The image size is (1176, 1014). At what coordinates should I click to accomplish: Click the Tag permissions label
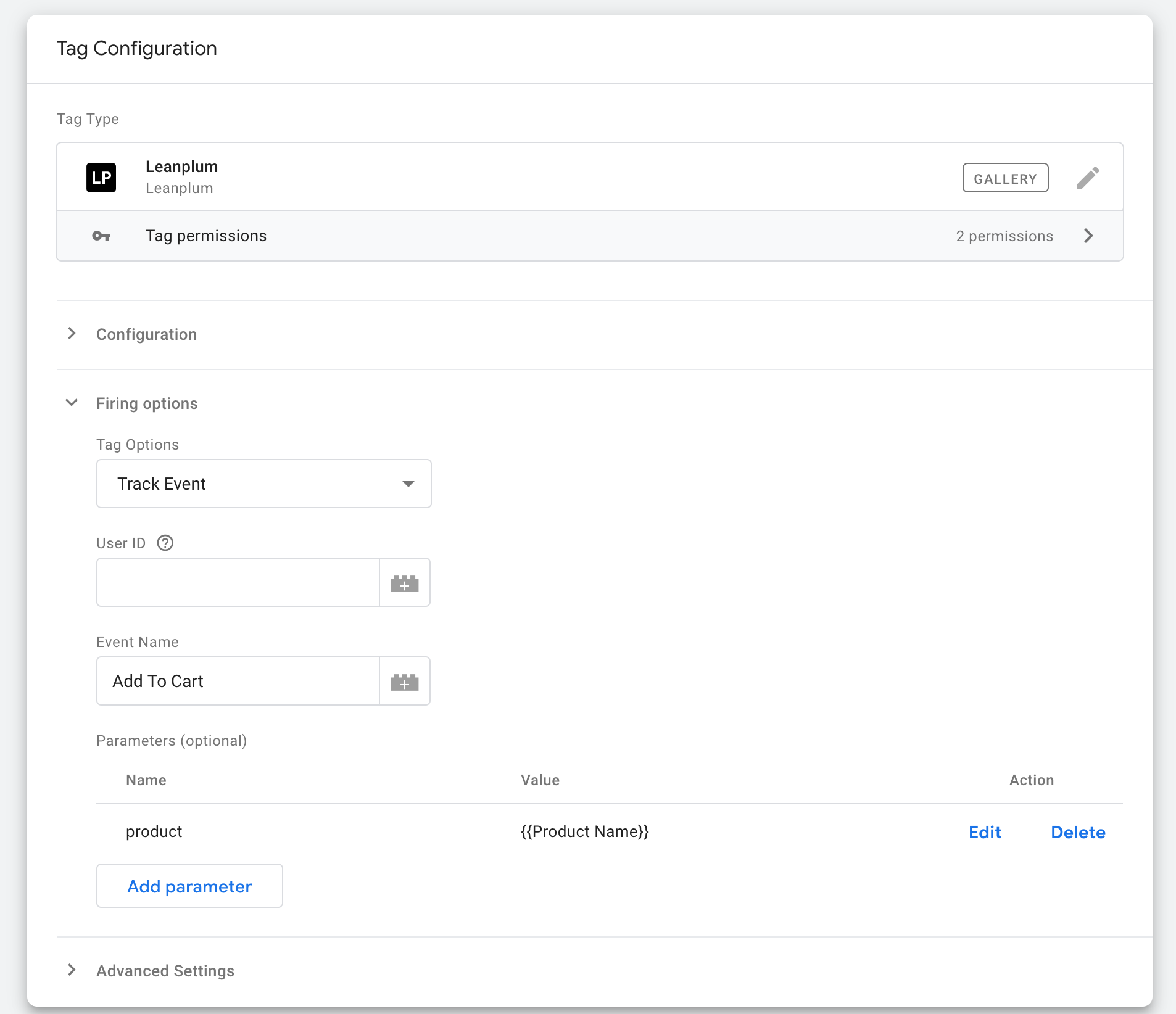206,236
